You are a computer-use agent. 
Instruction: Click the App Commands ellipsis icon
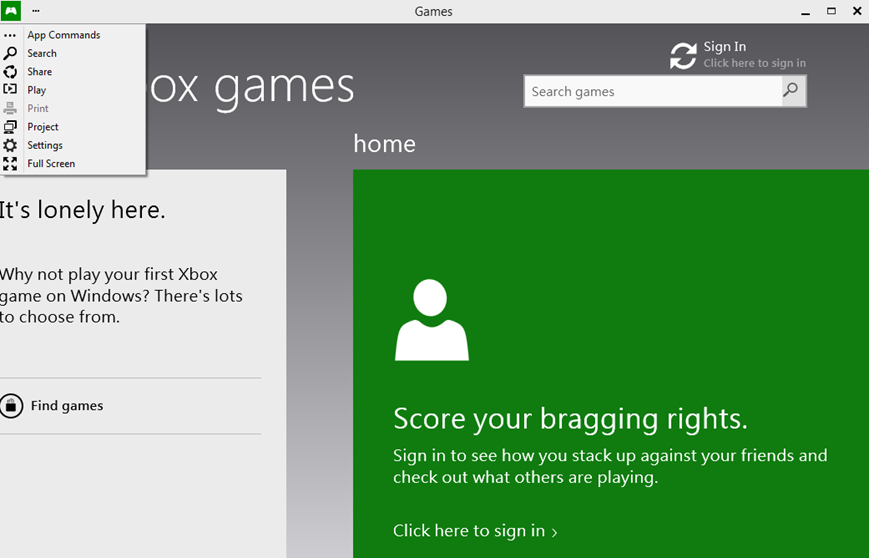point(10,35)
